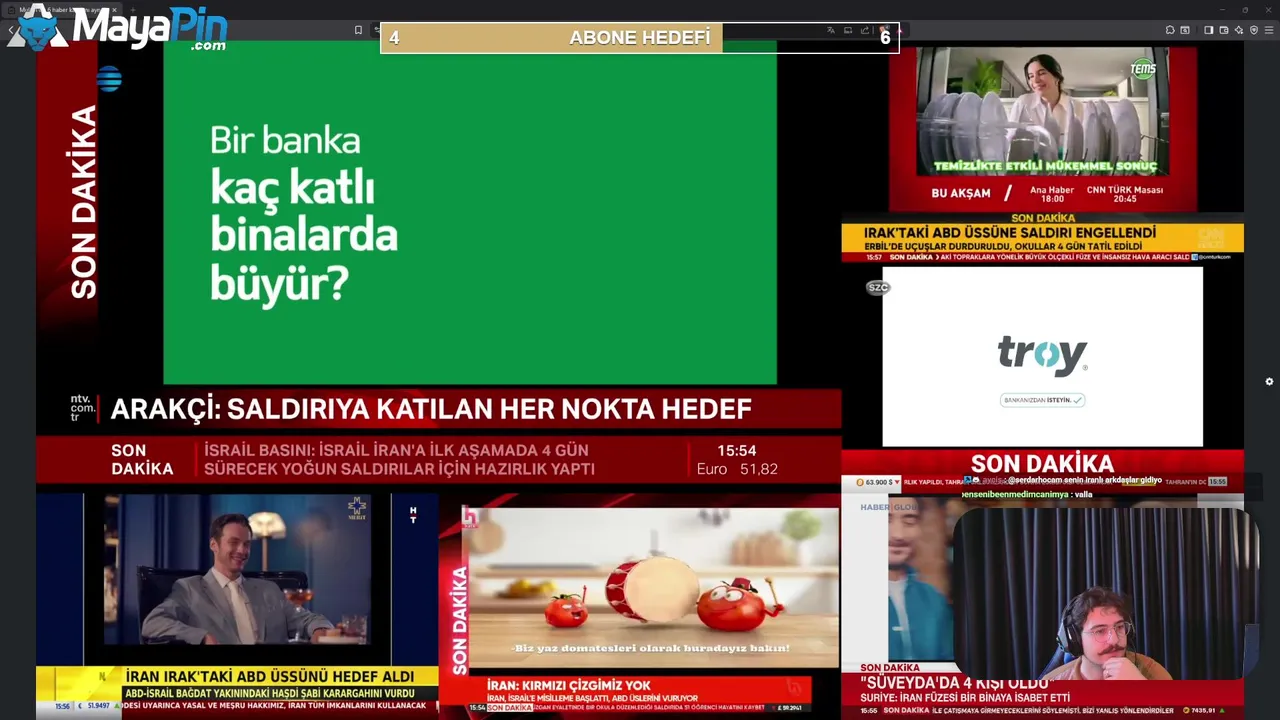Screen dimensions: 1280x720
Task: Open the browser extensions puzzle icon
Action: pyautogui.click(x=1170, y=30)
